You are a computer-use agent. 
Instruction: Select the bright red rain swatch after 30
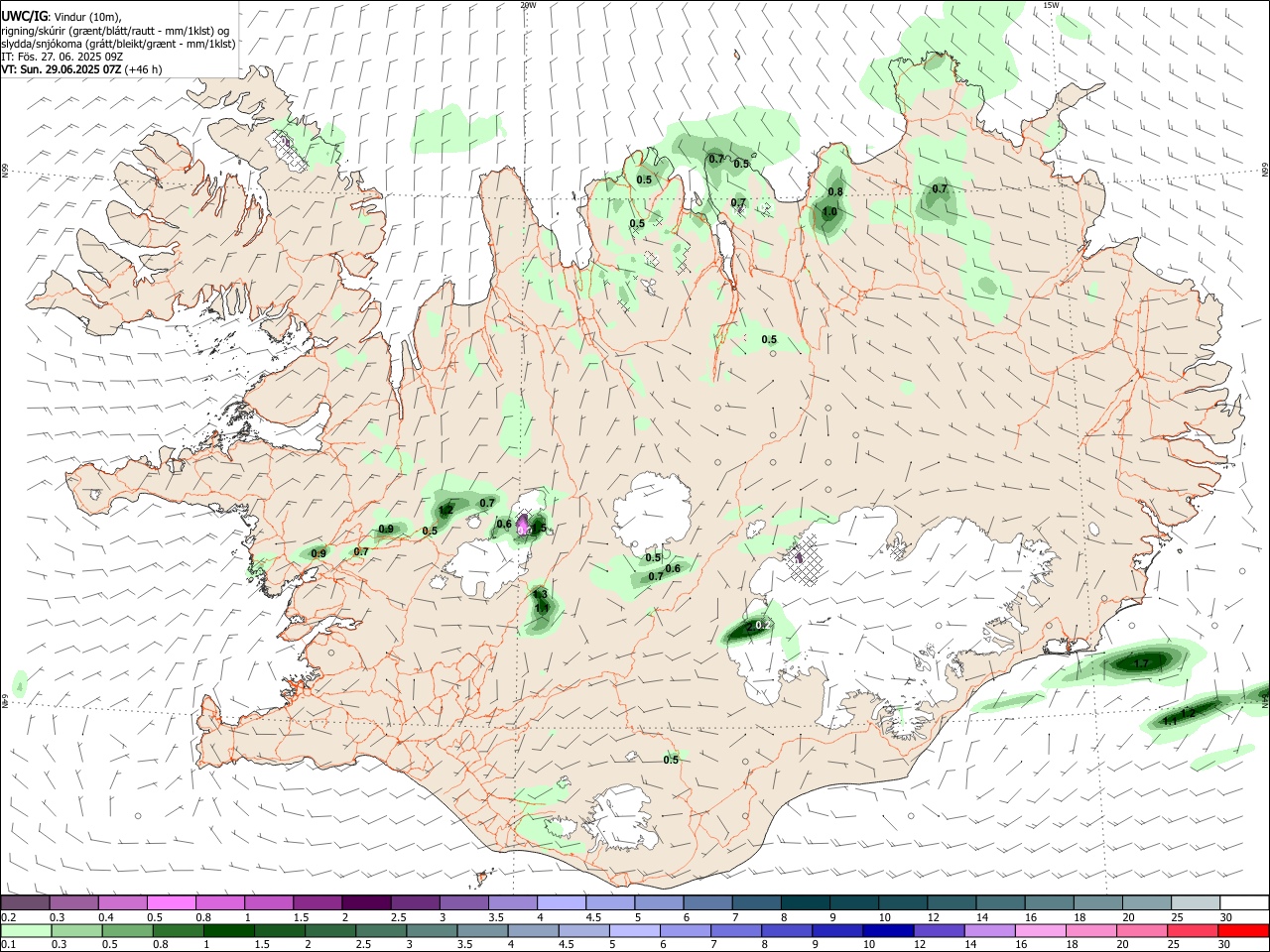(x=1244, y=930)
